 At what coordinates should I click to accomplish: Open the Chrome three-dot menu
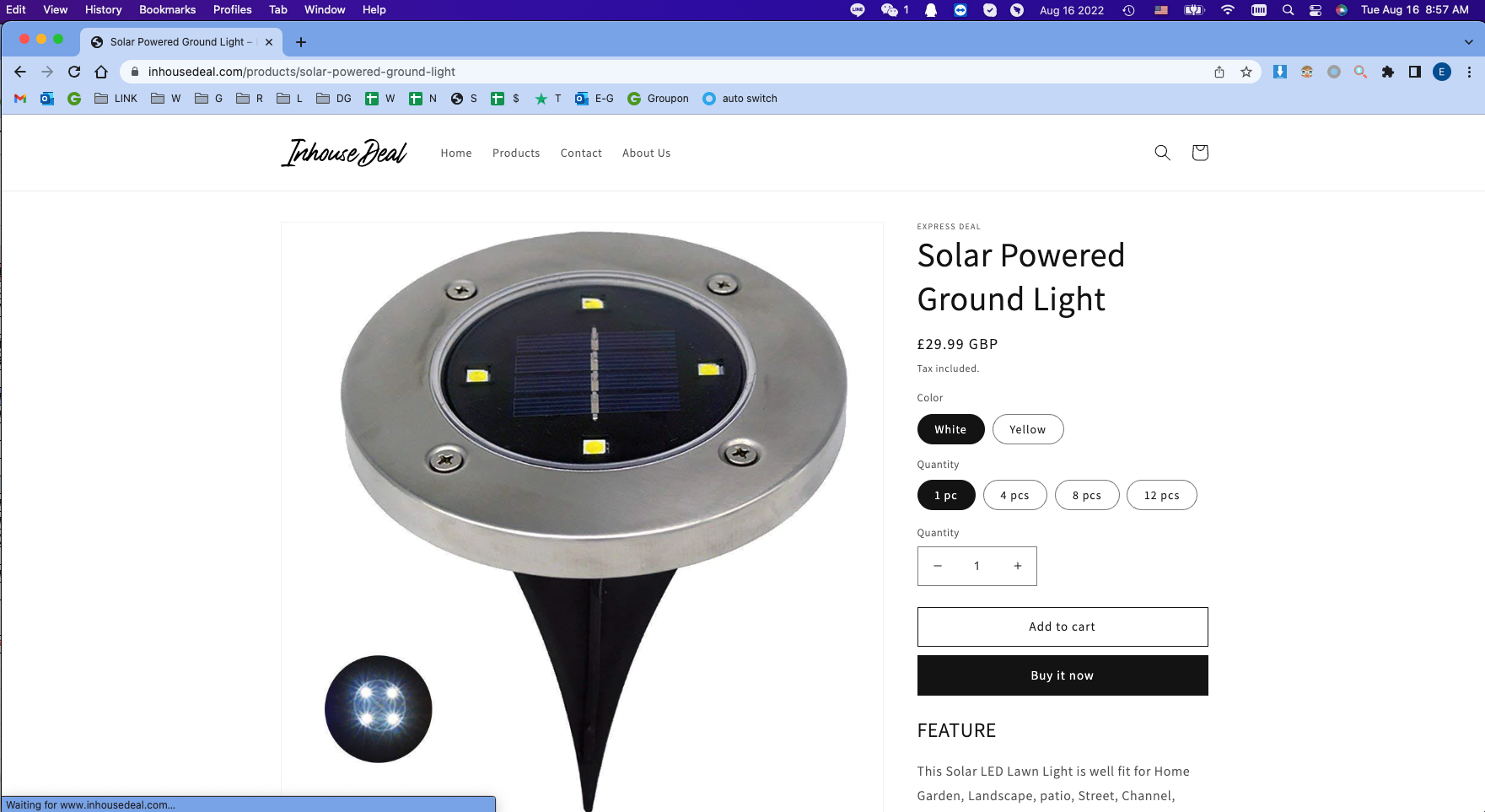pyautogui.click(x=1469, y=72)
